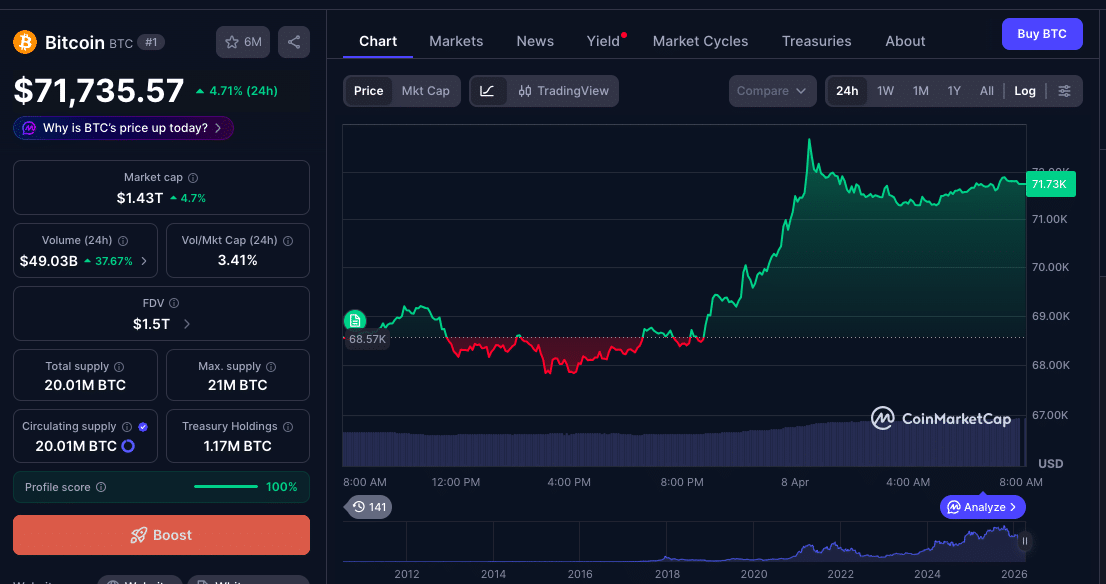Viewport: 1106px width, 584px height.
Task: Switch to the Markets tab
Action: (x=456, y=41)
